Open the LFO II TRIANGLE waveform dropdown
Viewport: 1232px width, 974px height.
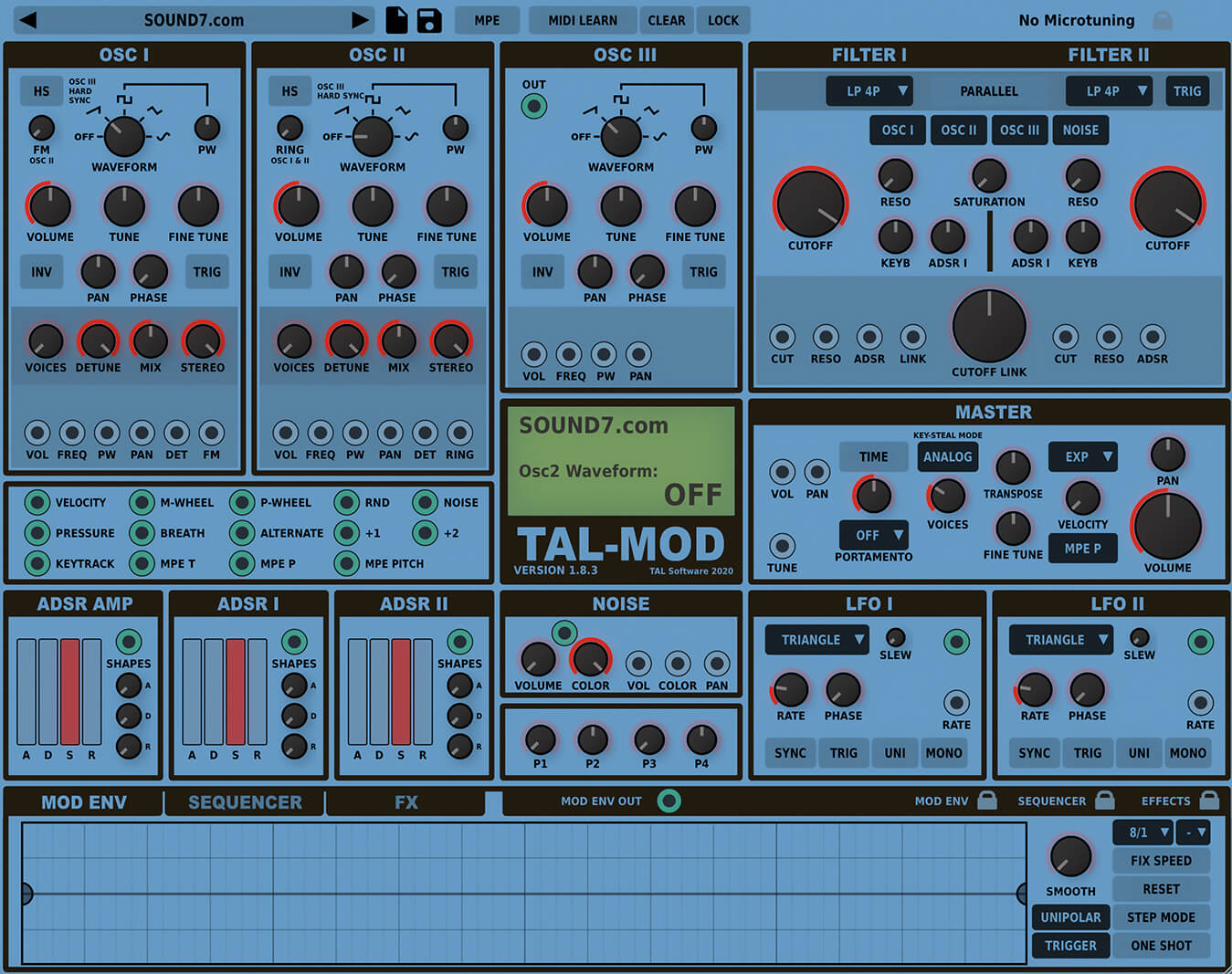pyautogui.click(x=1060, y=640)
